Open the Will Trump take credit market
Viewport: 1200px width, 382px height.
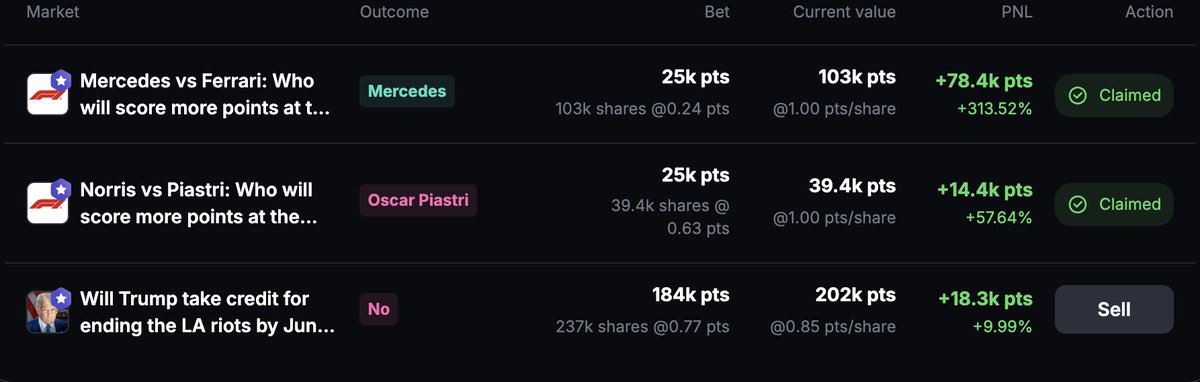click(207, 312)
